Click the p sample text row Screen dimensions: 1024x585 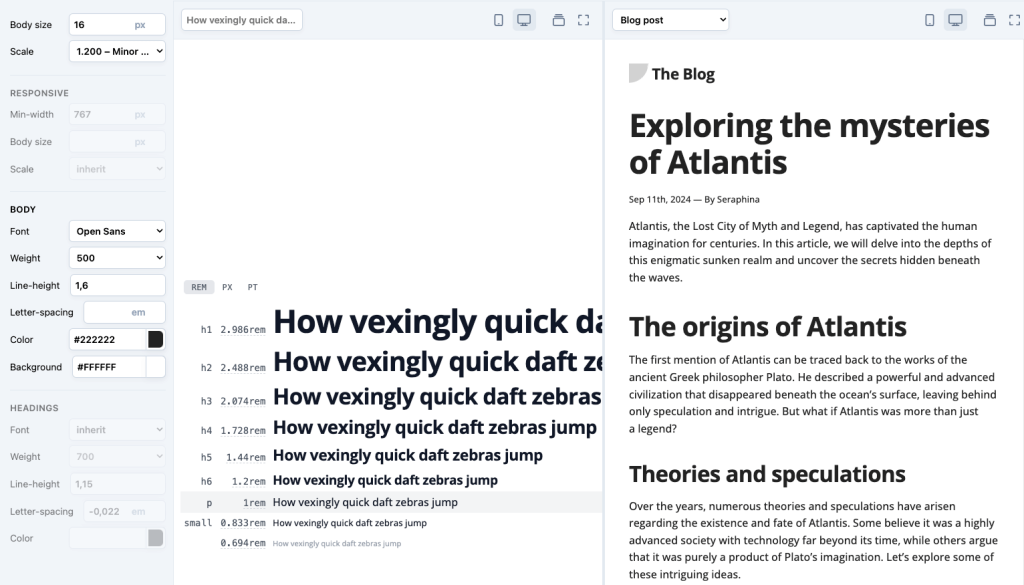[365, 502]
